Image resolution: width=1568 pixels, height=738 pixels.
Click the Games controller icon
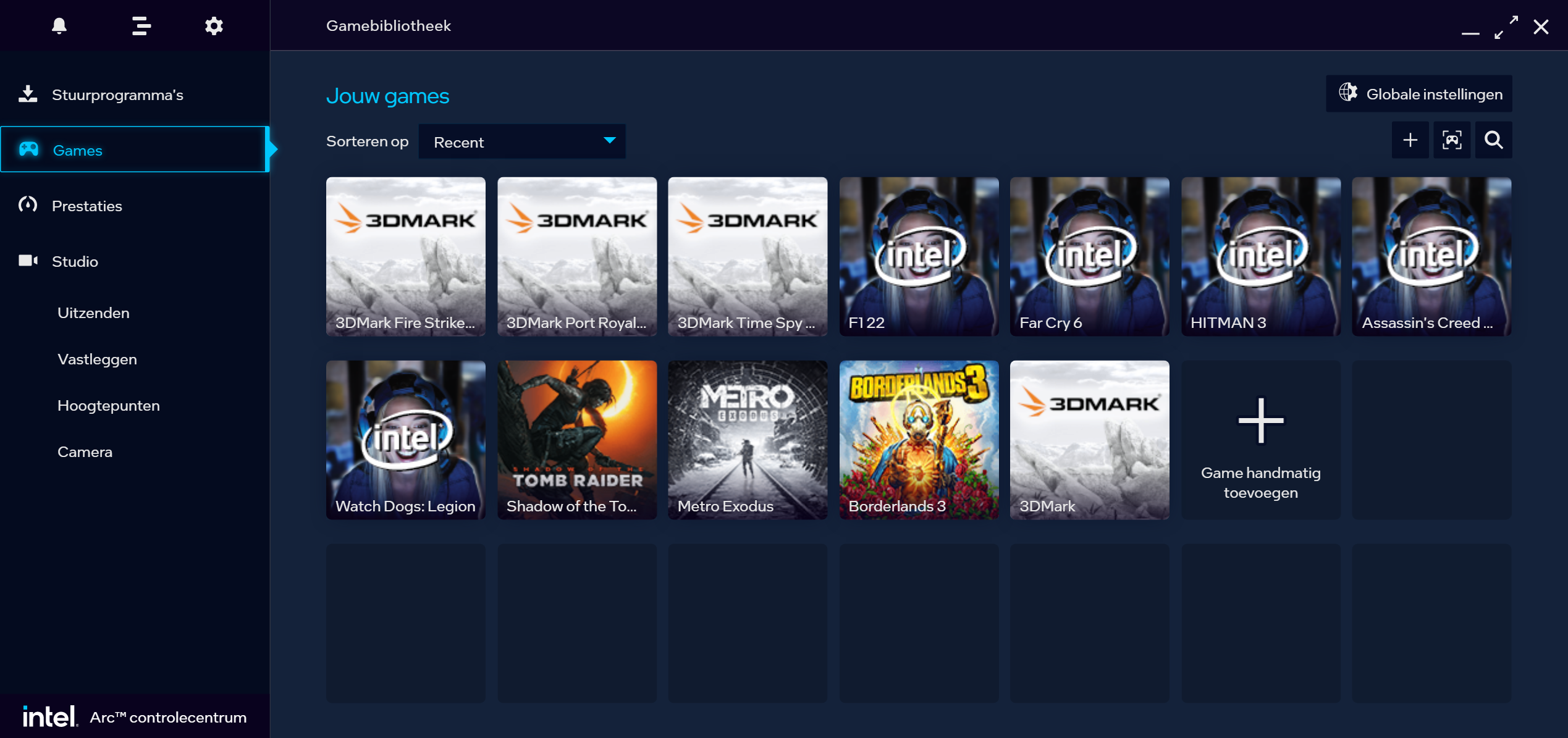[28, 149]
